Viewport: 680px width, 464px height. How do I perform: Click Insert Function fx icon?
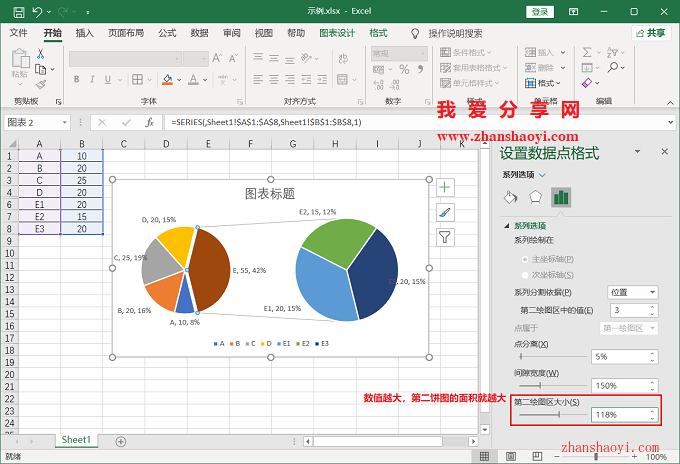pos(149,123)
